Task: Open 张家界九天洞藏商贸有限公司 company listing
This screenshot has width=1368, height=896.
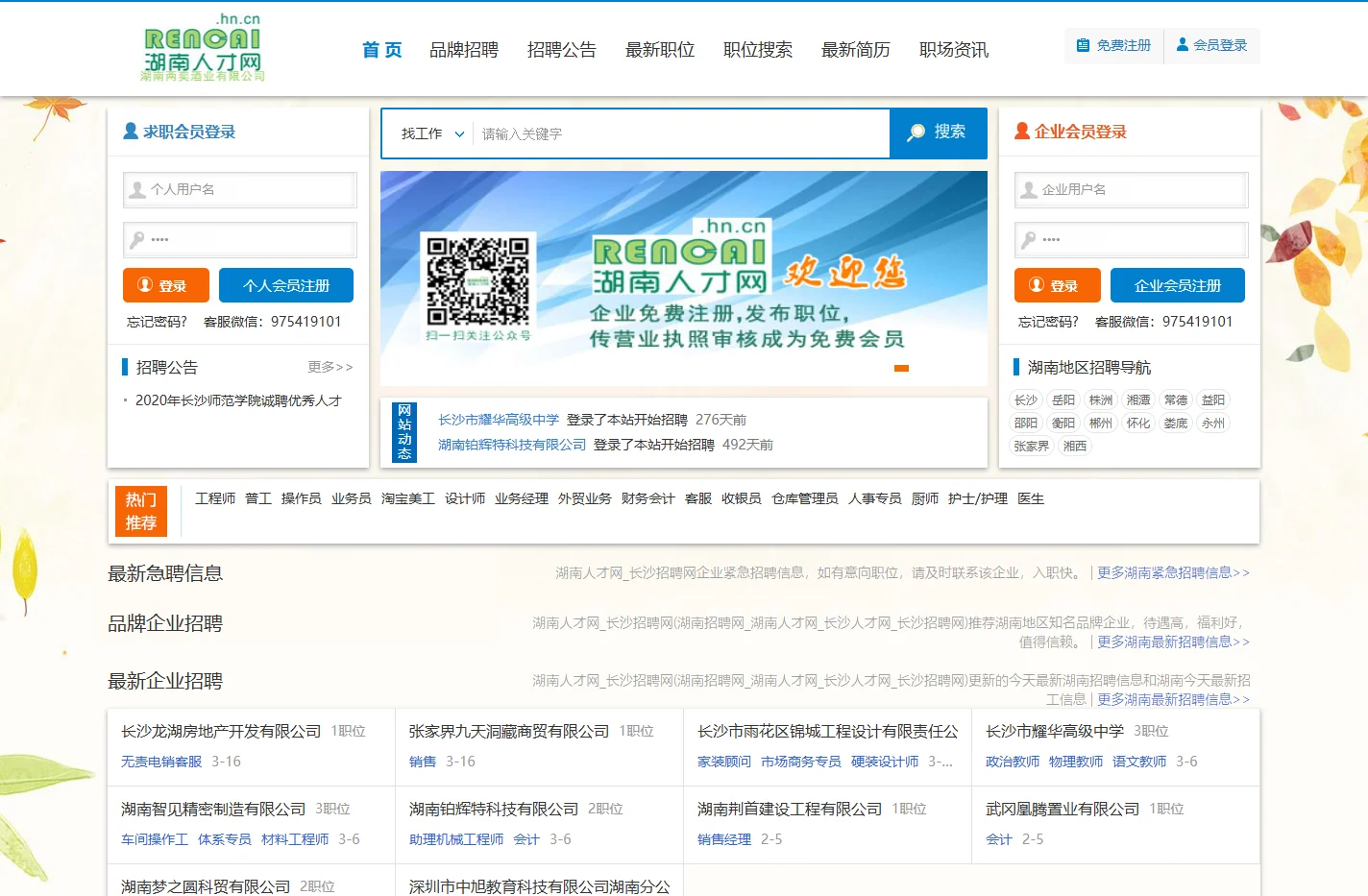Action: [509, 731]
